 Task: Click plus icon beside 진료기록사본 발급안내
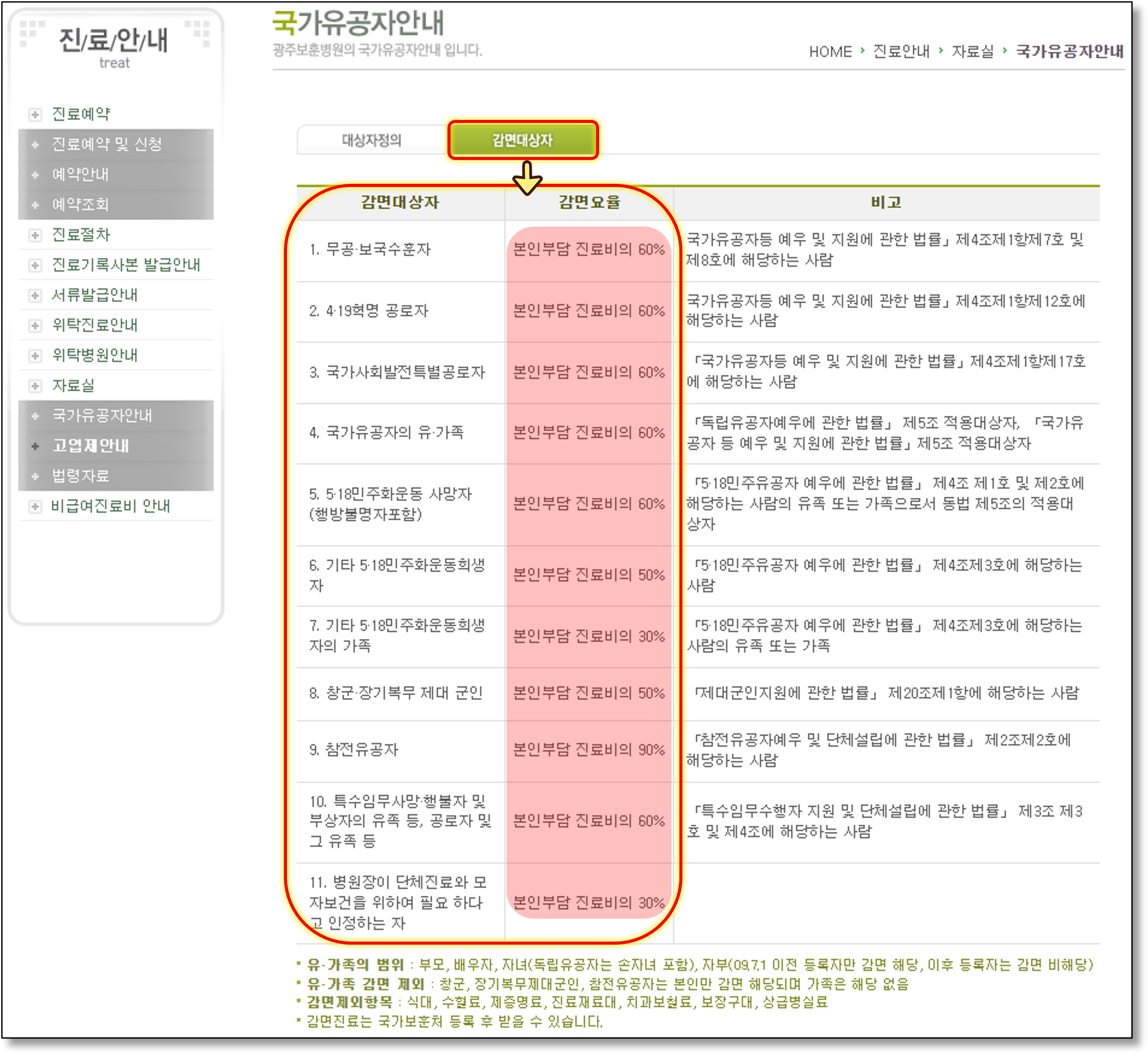[x=35, y=265]
